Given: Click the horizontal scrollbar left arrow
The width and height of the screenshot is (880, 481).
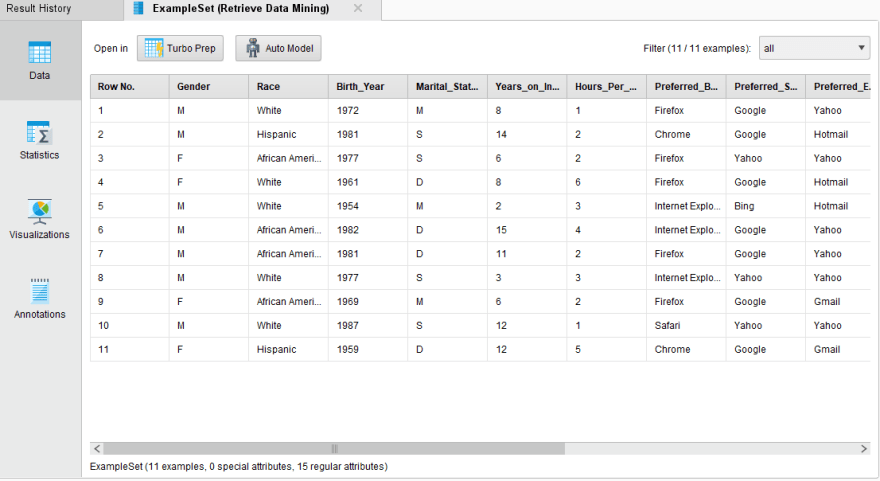Looking at the screenshot, I should tap(97, 448).
